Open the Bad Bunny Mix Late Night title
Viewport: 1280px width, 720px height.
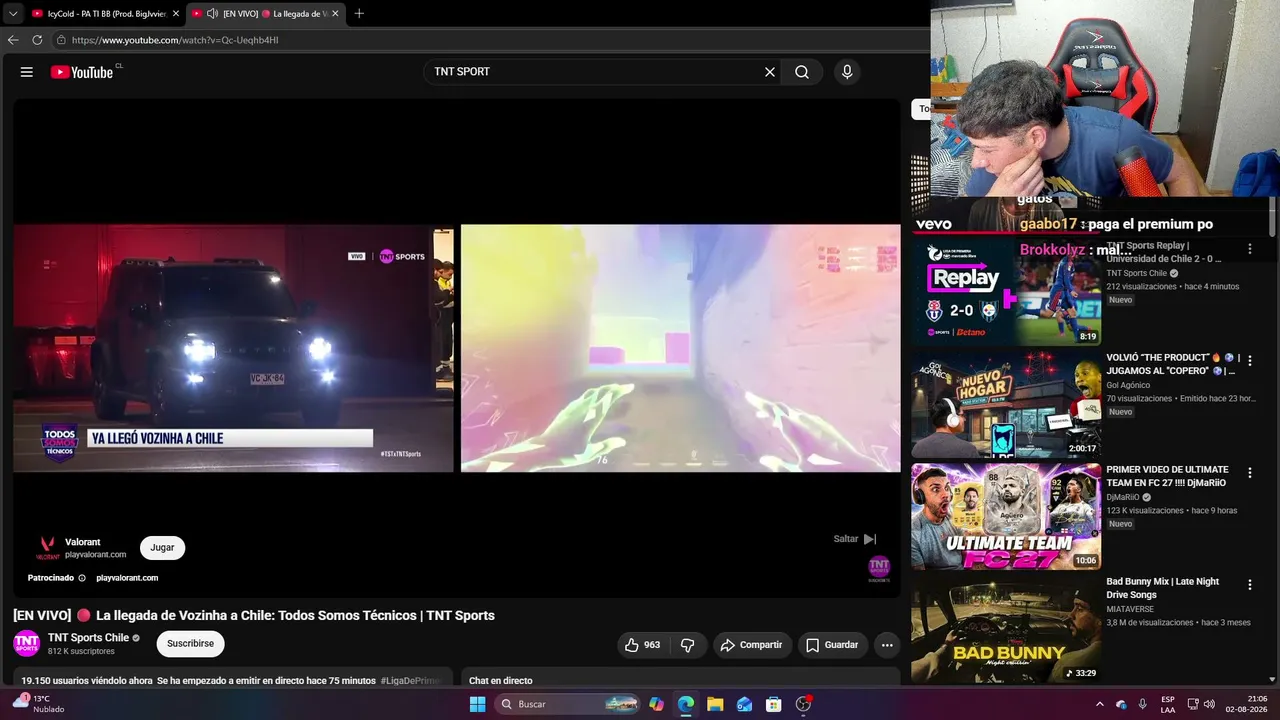point(1163,588)
